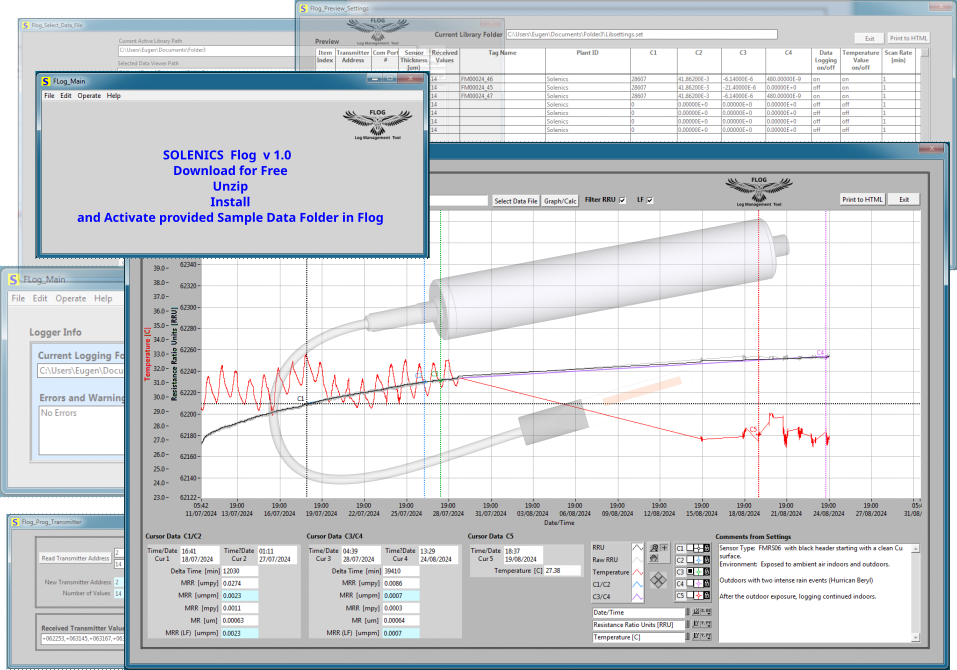Toggle the lock icon for cursor C5

pos(707,596)
